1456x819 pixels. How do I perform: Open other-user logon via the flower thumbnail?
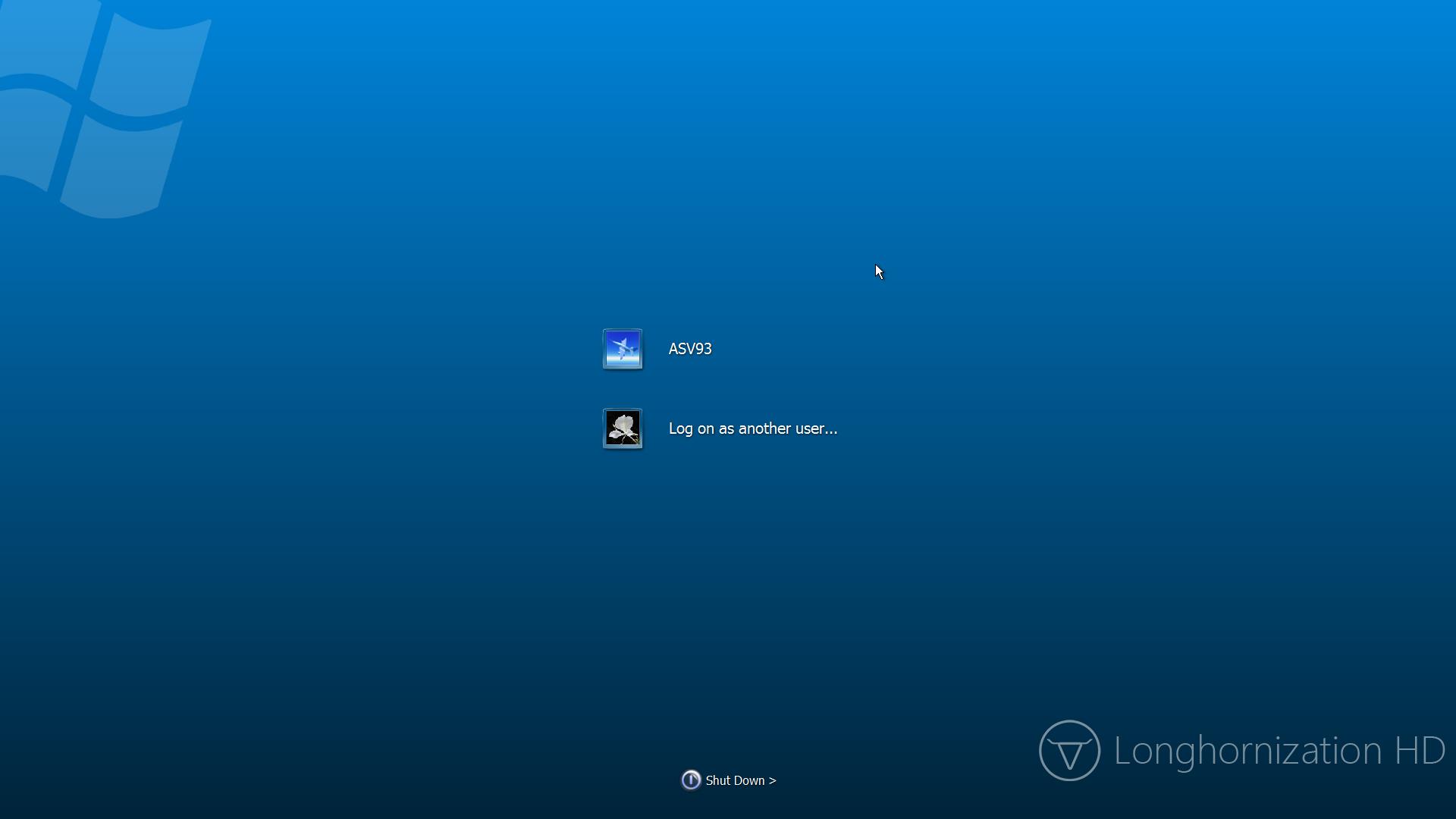point(623,428)
